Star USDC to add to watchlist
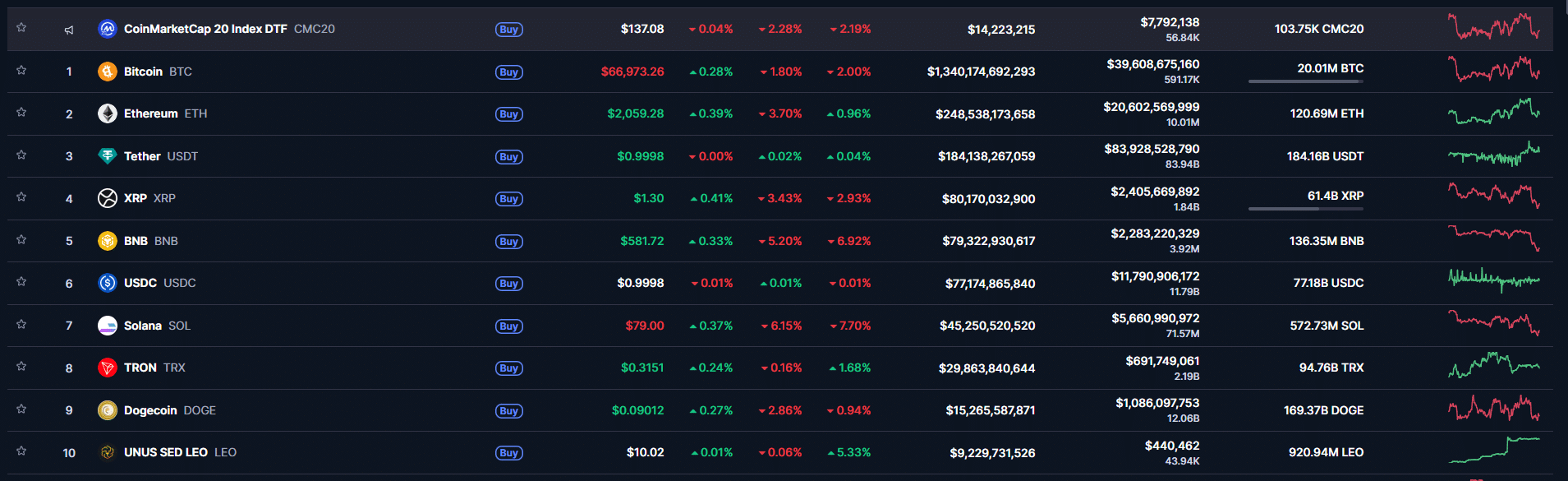Screen dimensions: 1568x481 [21, 281]
